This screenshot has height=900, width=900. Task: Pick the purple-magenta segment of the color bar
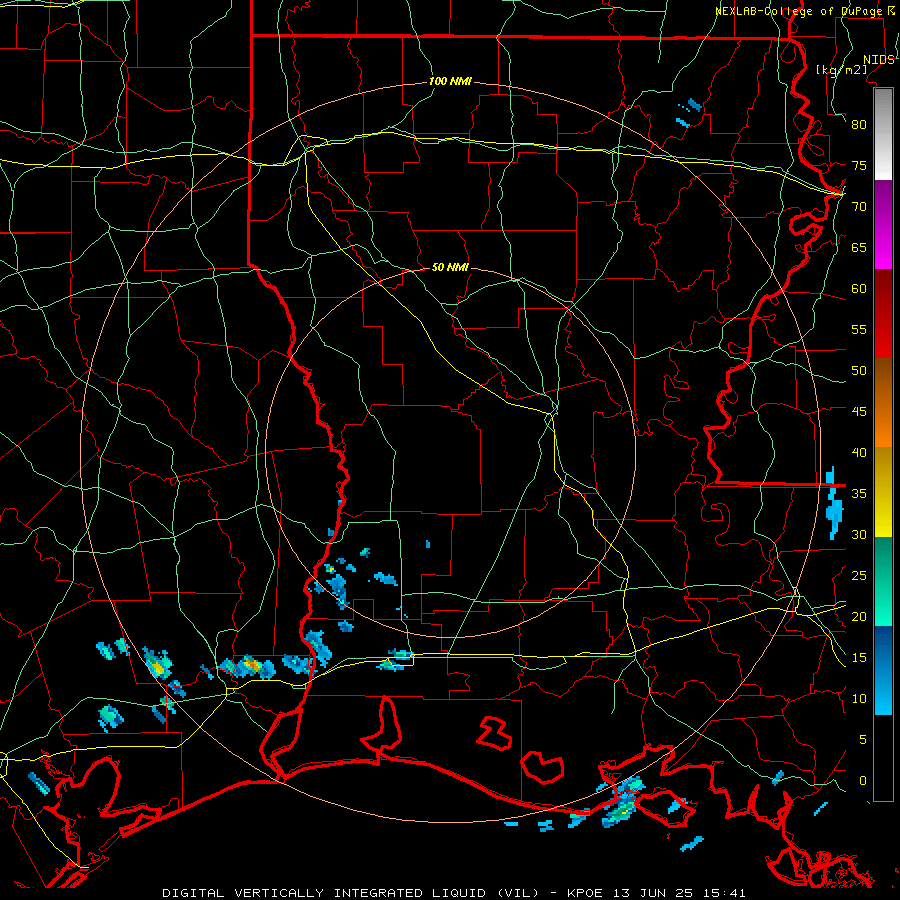coord(883,225)
